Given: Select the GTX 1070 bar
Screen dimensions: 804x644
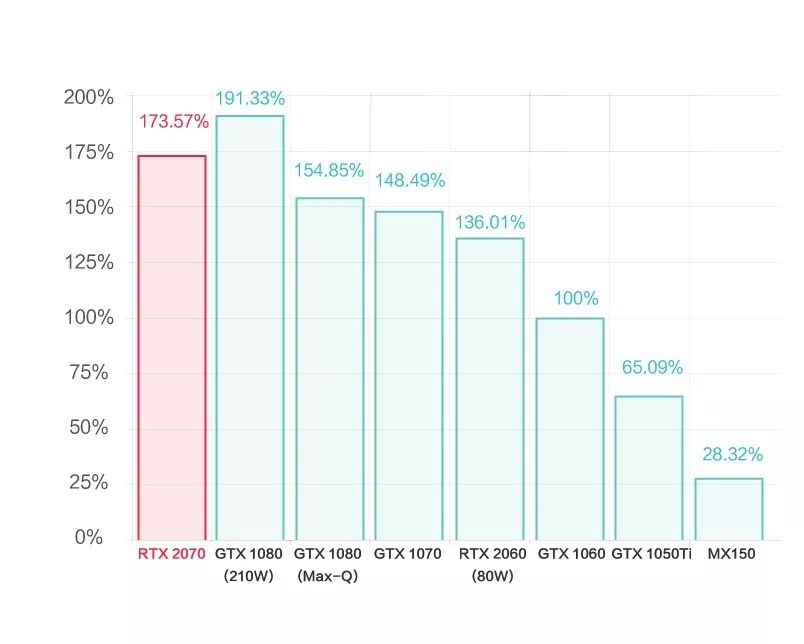Looking at the screenshot, I should pyautogui.click(x=409, y=375).
